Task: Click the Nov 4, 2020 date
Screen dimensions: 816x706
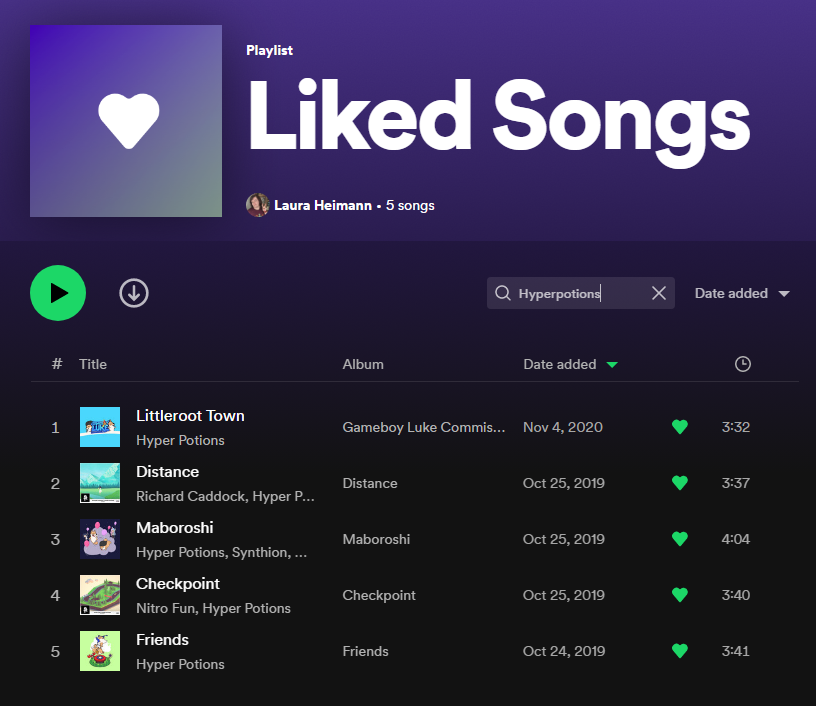Action: point(563,427)
